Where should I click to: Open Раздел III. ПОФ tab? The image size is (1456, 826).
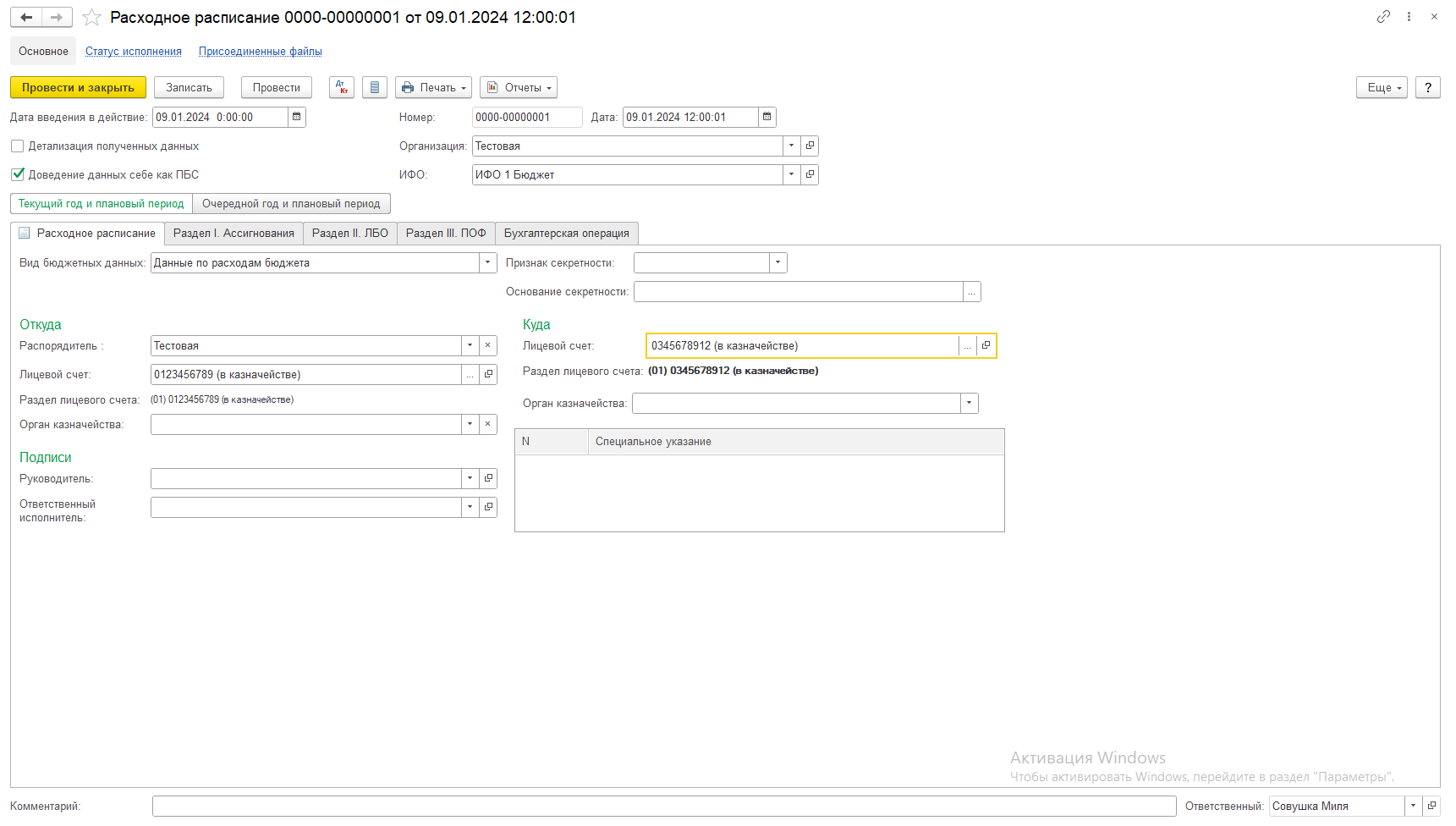coord(446,233)
